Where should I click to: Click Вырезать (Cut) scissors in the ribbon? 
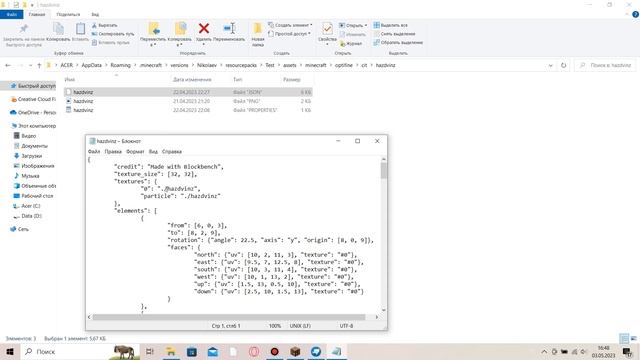105,25
